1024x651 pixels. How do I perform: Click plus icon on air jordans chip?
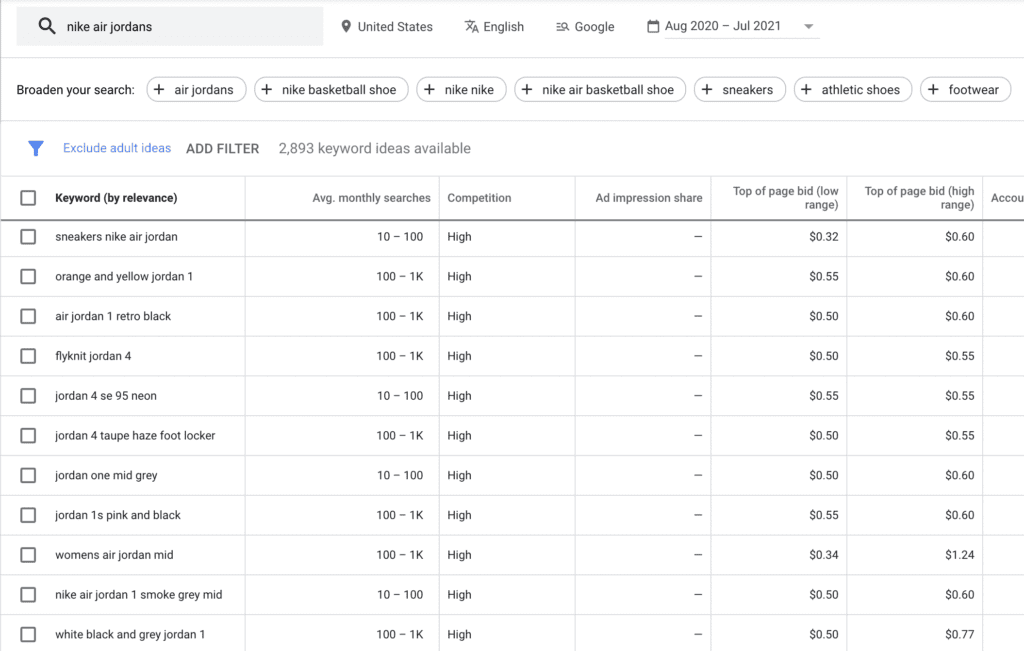pyautogui.click(x=159, y=89)
